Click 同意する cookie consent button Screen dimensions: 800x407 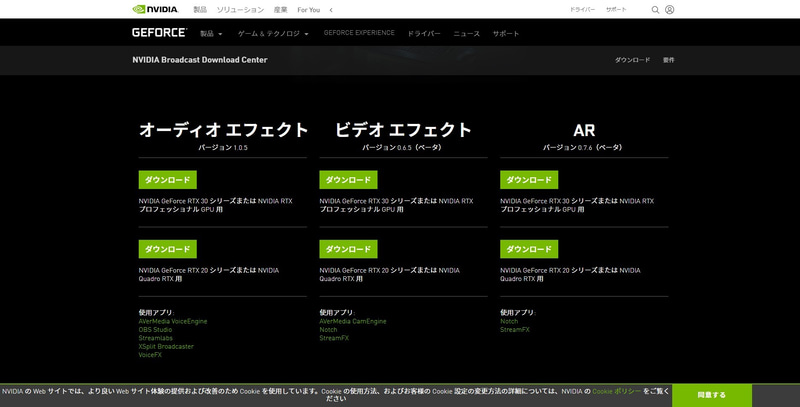coord(712,395)
